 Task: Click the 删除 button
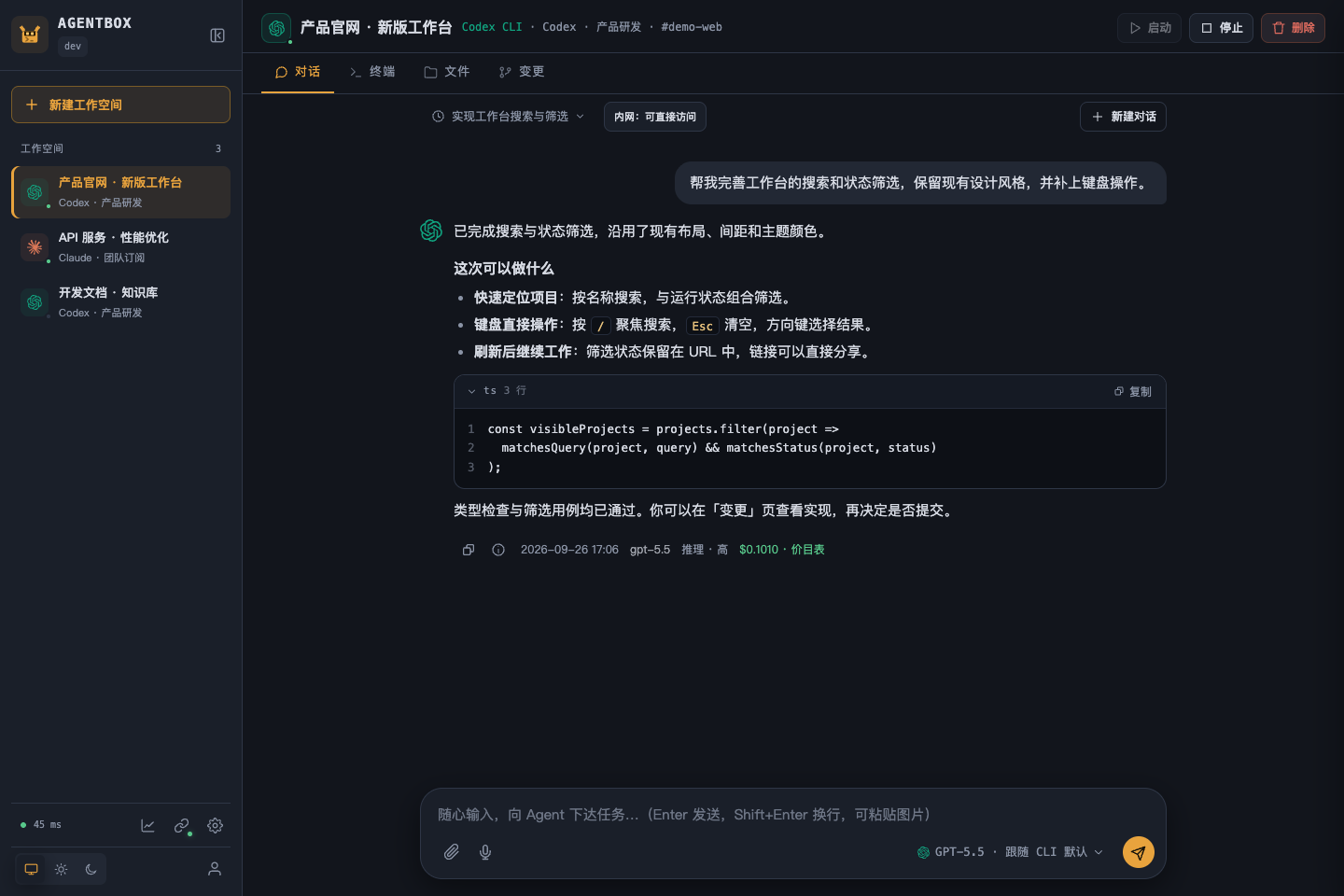click(1293, 28)
